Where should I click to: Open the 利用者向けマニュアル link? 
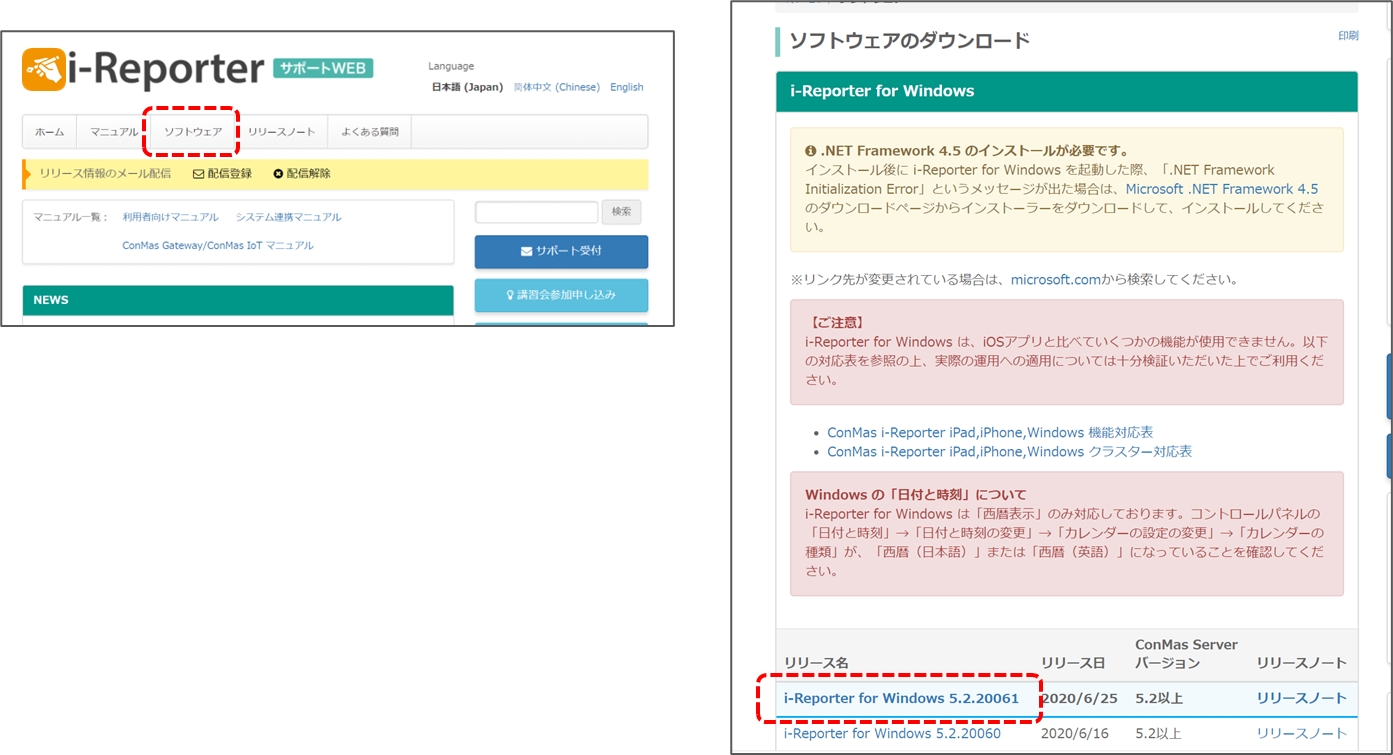pos(170,217)
